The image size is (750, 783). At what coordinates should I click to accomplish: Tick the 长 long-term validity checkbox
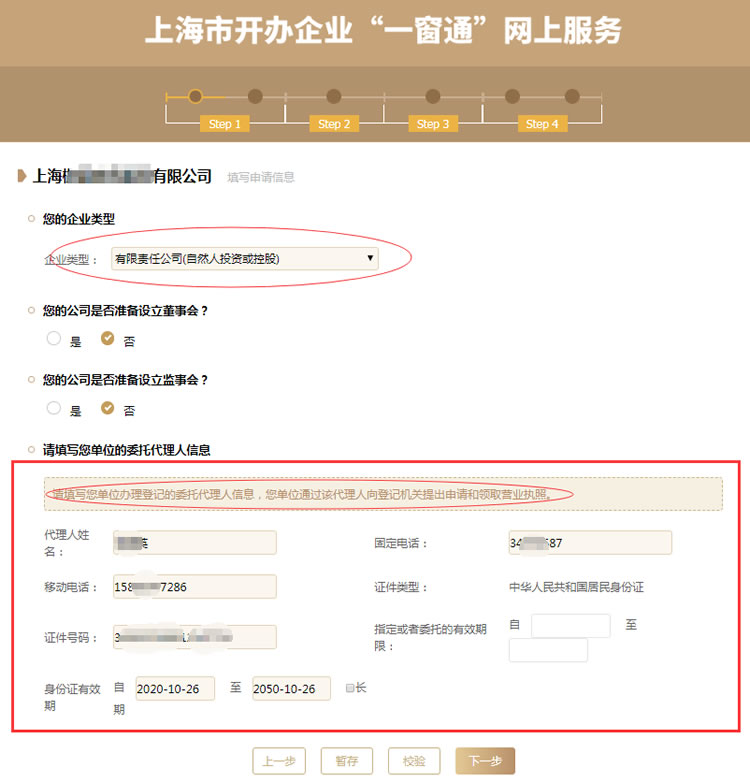pos(349,688)
